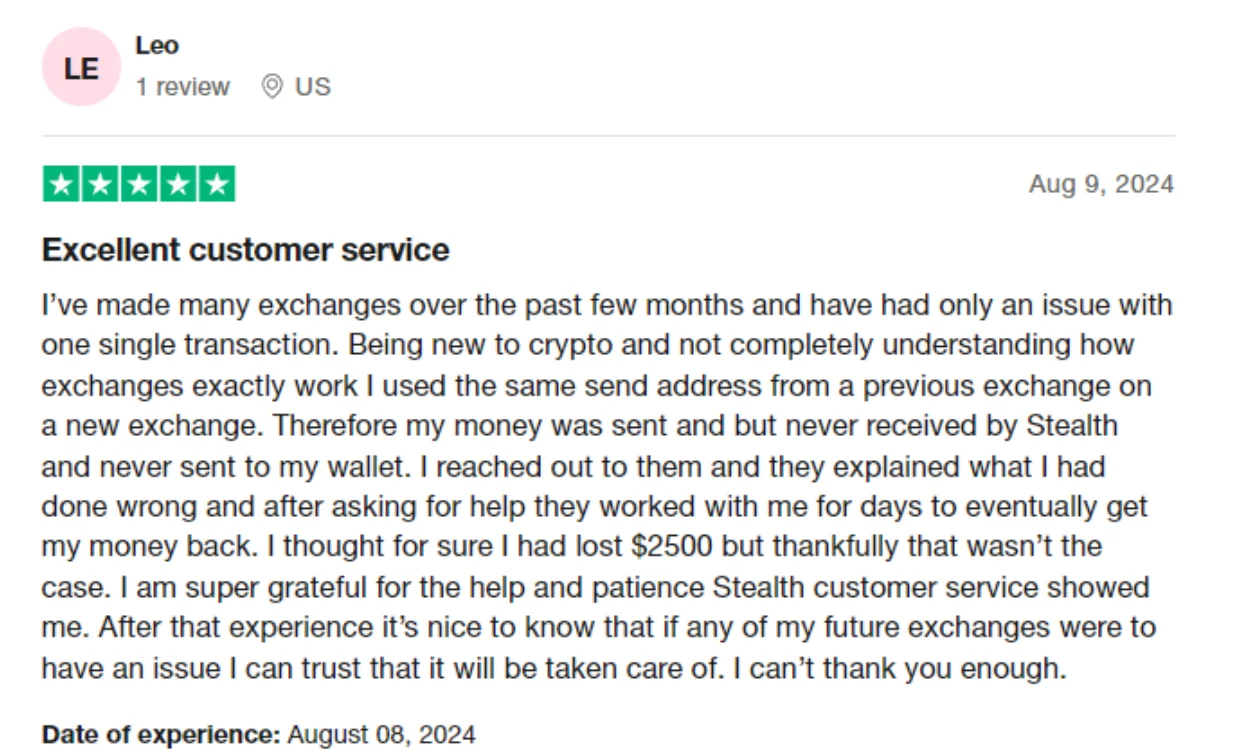The image size is (1258, 750).
Task: Click the horizontal divider below reviewer info
Action: click(x=608, y=136)
